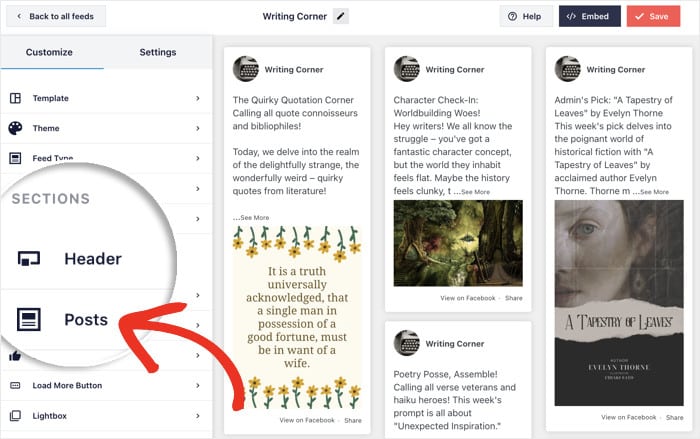The image size is (700, 439).
Task: Expand the Theme row arrow
Action: 198,129
